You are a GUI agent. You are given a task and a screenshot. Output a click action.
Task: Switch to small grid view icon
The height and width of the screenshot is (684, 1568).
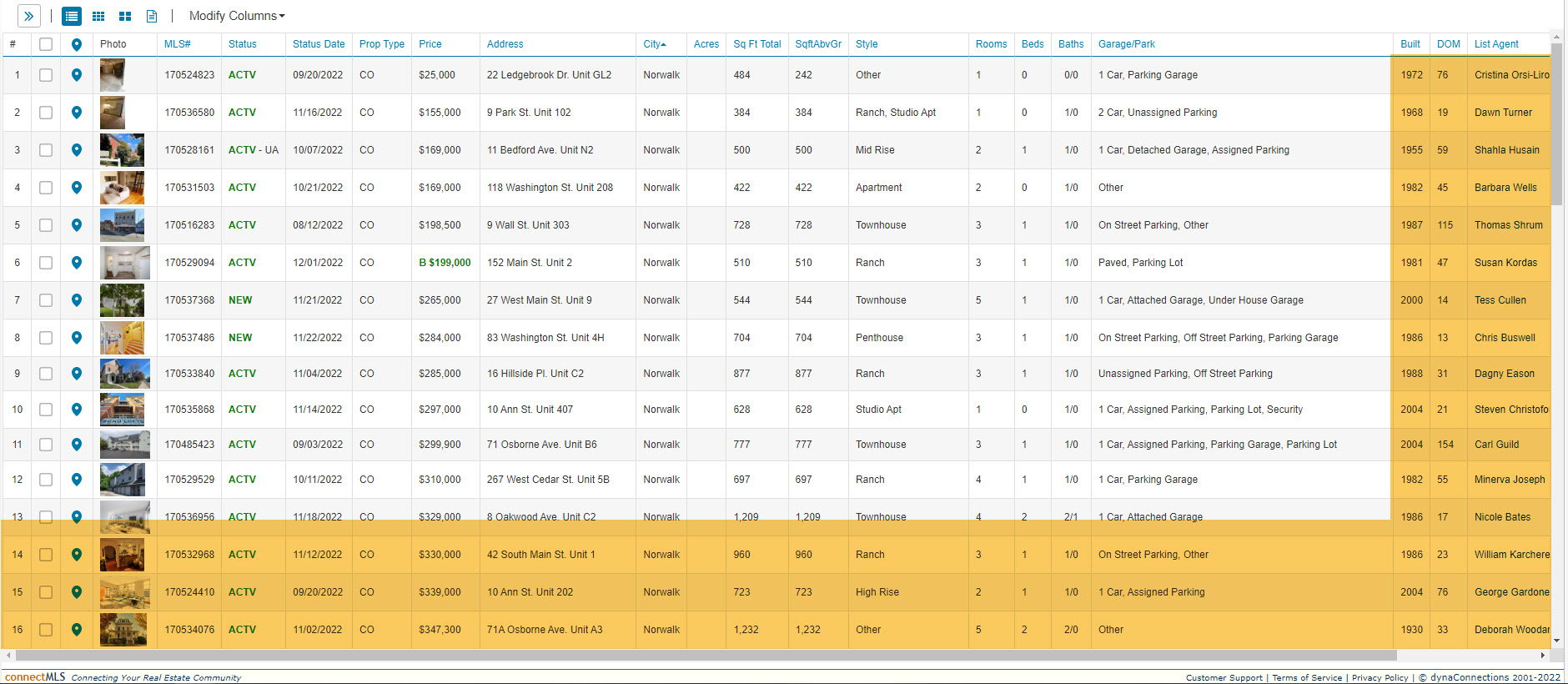pos(98,16)
